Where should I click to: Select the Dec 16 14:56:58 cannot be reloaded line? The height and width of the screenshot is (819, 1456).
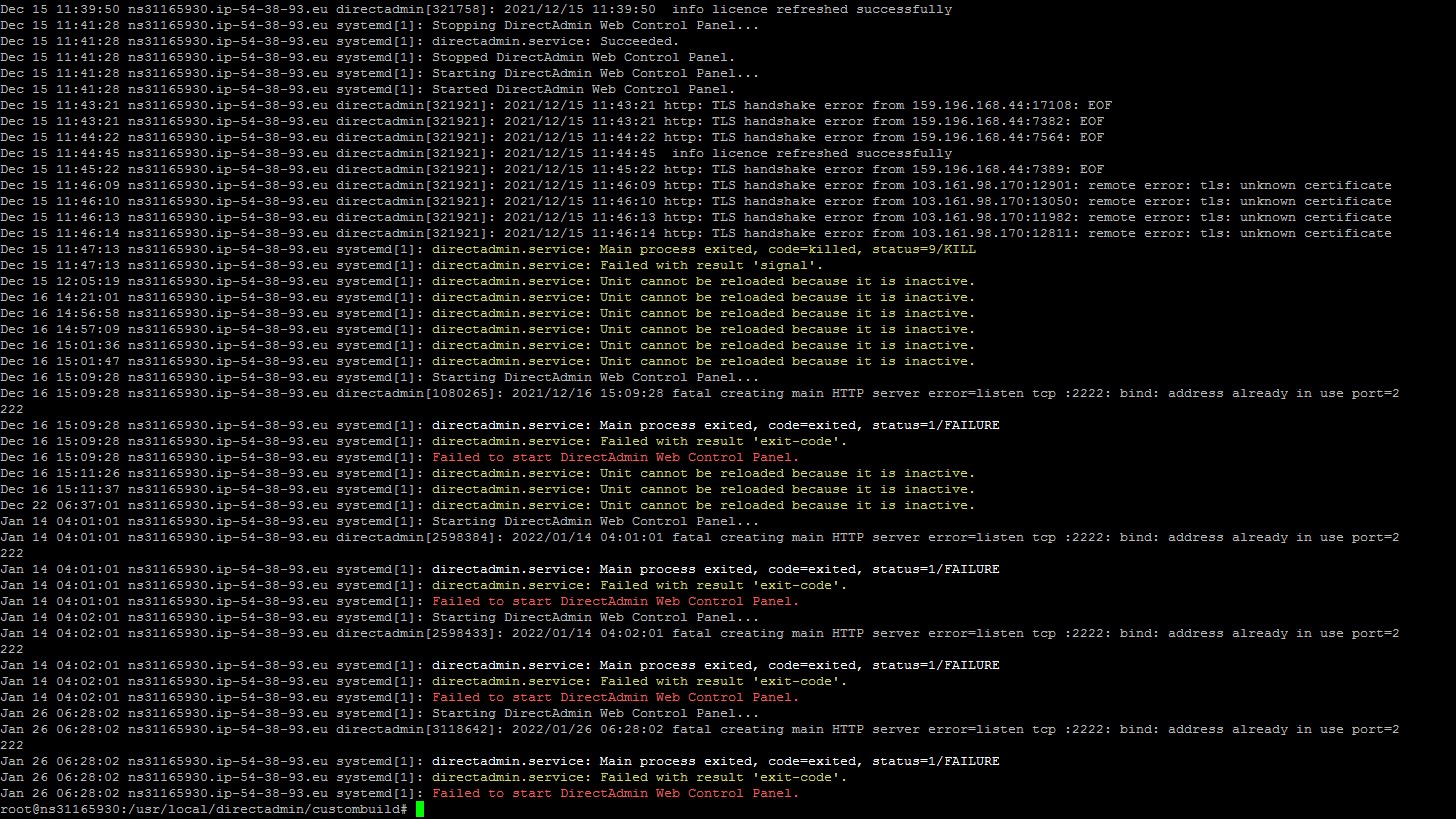click(488, 313)
